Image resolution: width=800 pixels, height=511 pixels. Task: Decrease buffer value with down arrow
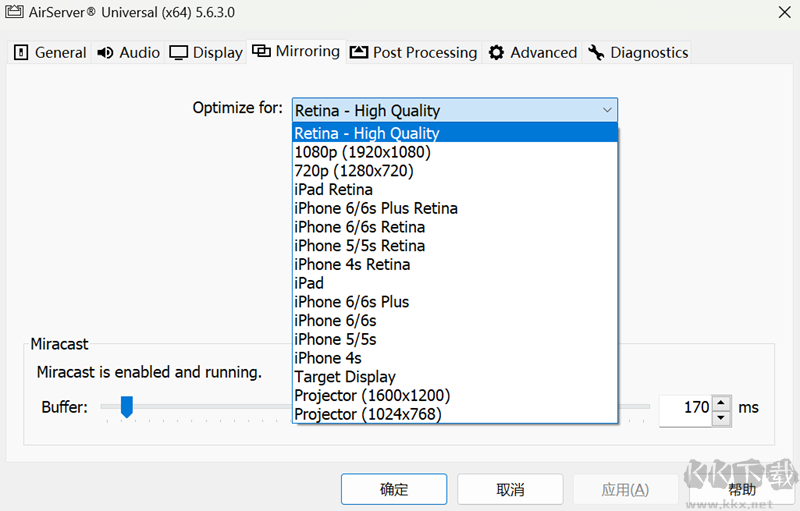722,416
